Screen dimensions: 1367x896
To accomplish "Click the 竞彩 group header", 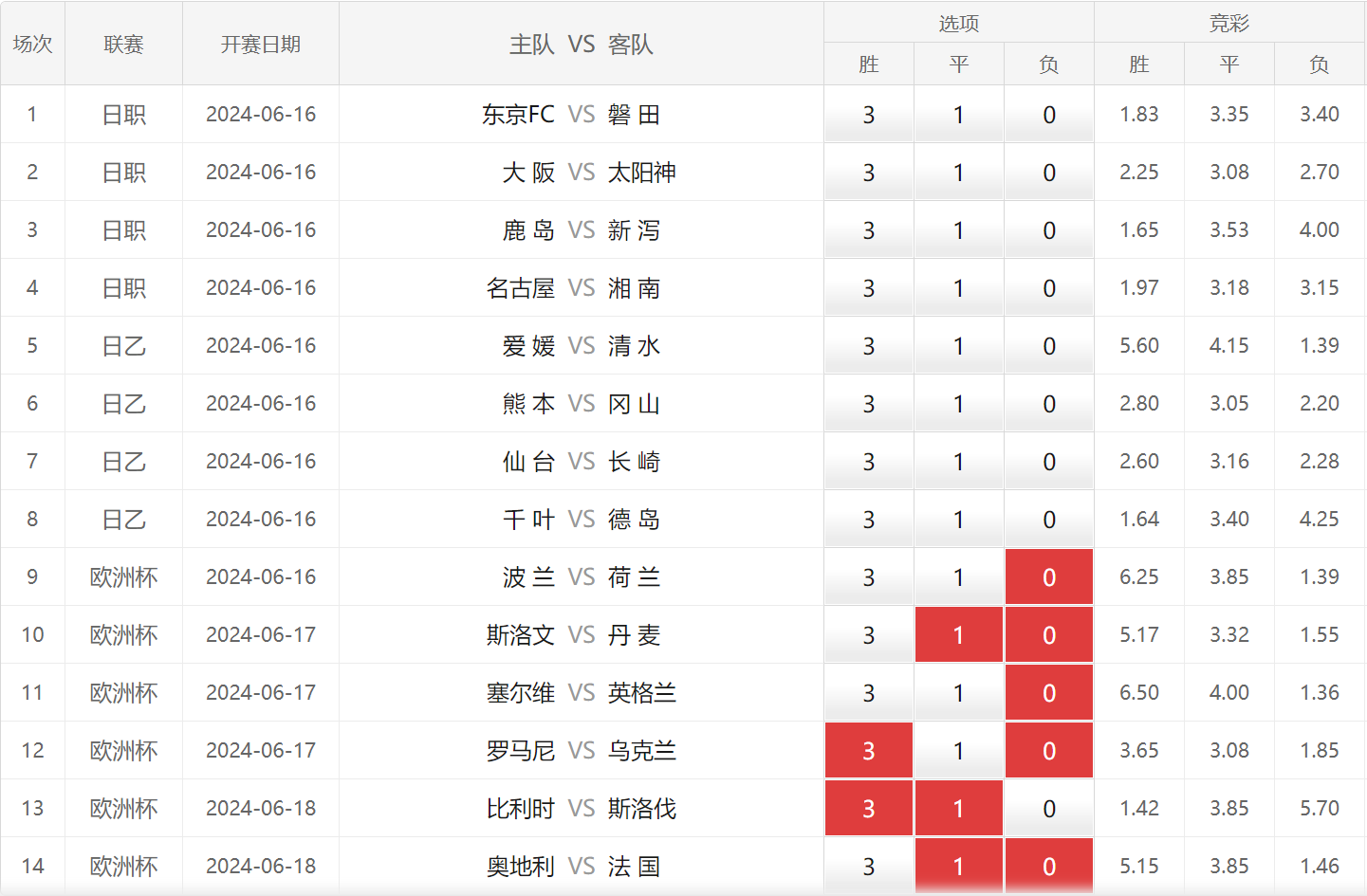I will click(x=1229, y=23).
